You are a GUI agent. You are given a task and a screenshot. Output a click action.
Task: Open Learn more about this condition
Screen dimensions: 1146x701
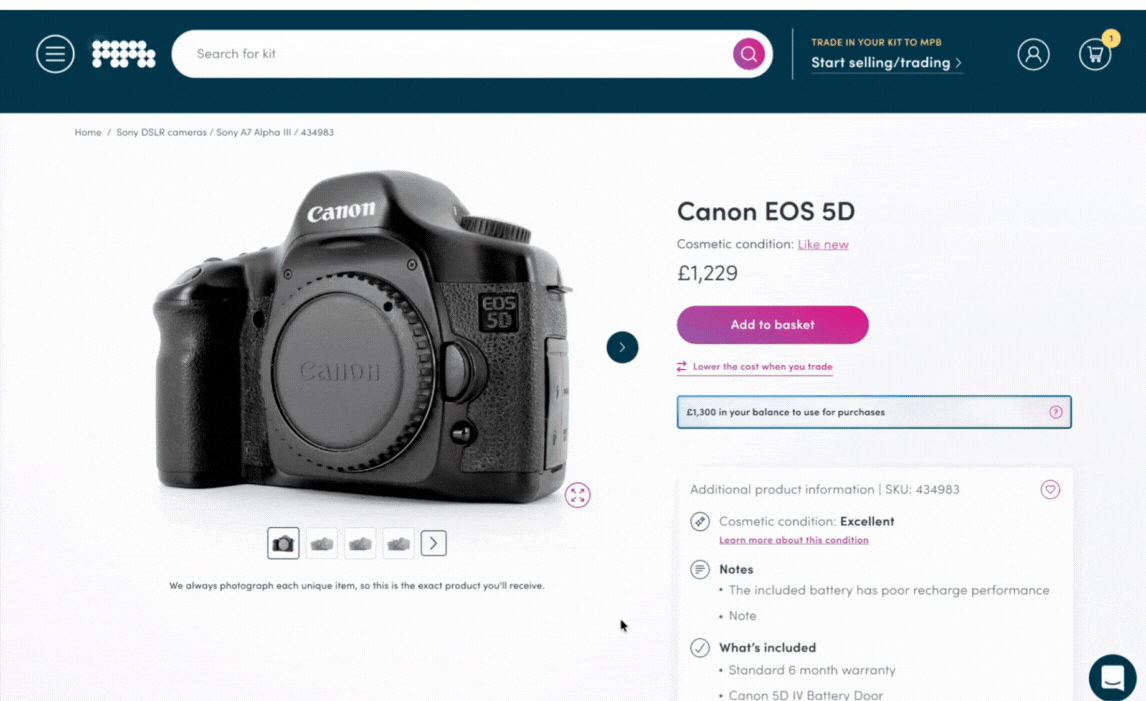pos(794,540)
